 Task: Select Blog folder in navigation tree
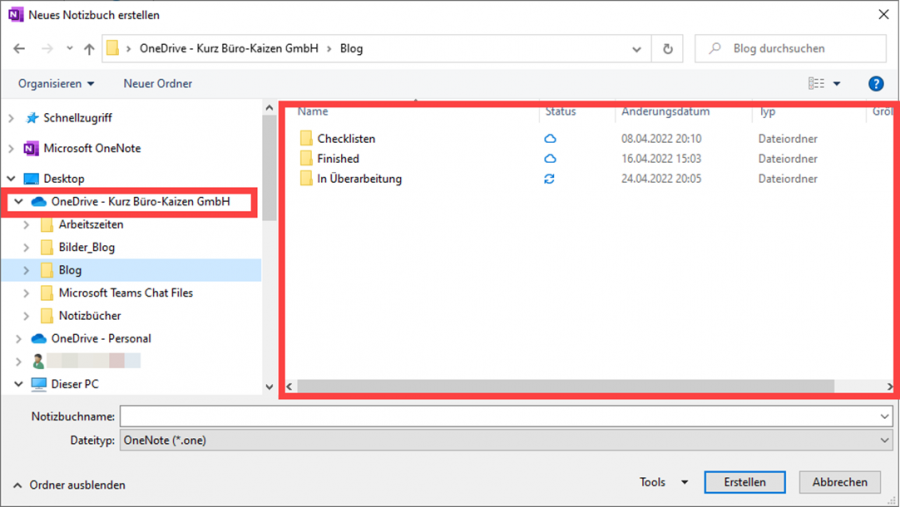tap(70, 270)
